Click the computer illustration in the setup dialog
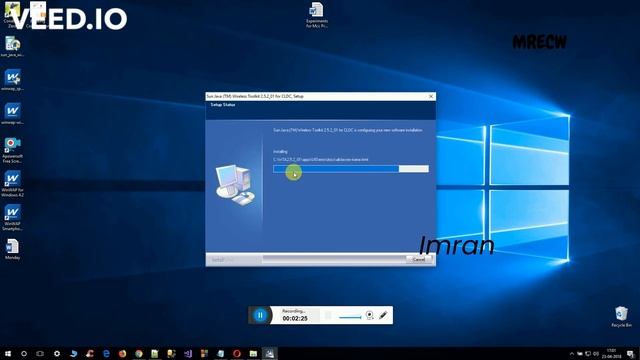 [x=235, y=184]
